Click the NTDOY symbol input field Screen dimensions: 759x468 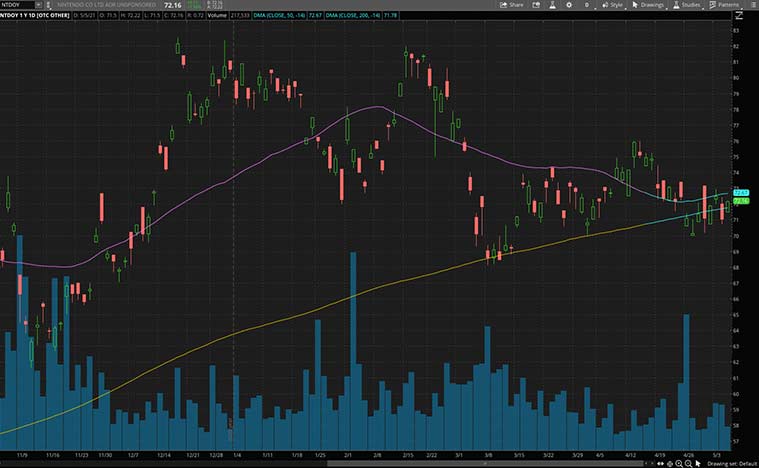pyautogui.click(x=20, y=5)
